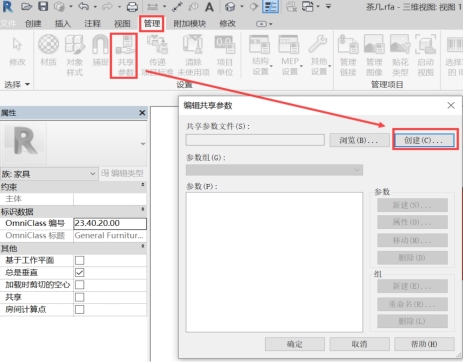Switch to the Manage ribbon tab
Viewport: 463px width, 362px height.
[x=152, y=24]
